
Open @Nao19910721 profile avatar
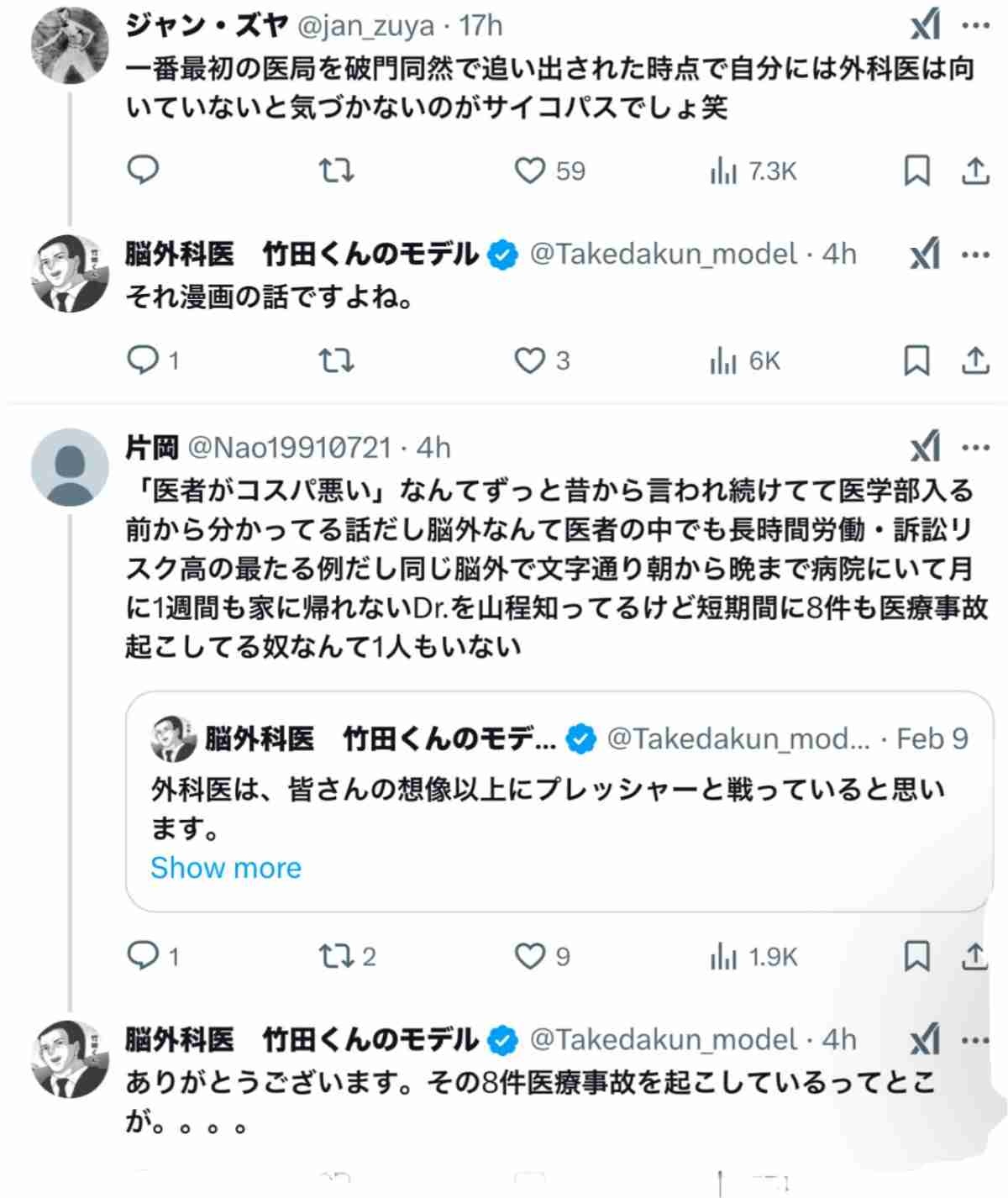pyautogui.click(x=70, y=467)
